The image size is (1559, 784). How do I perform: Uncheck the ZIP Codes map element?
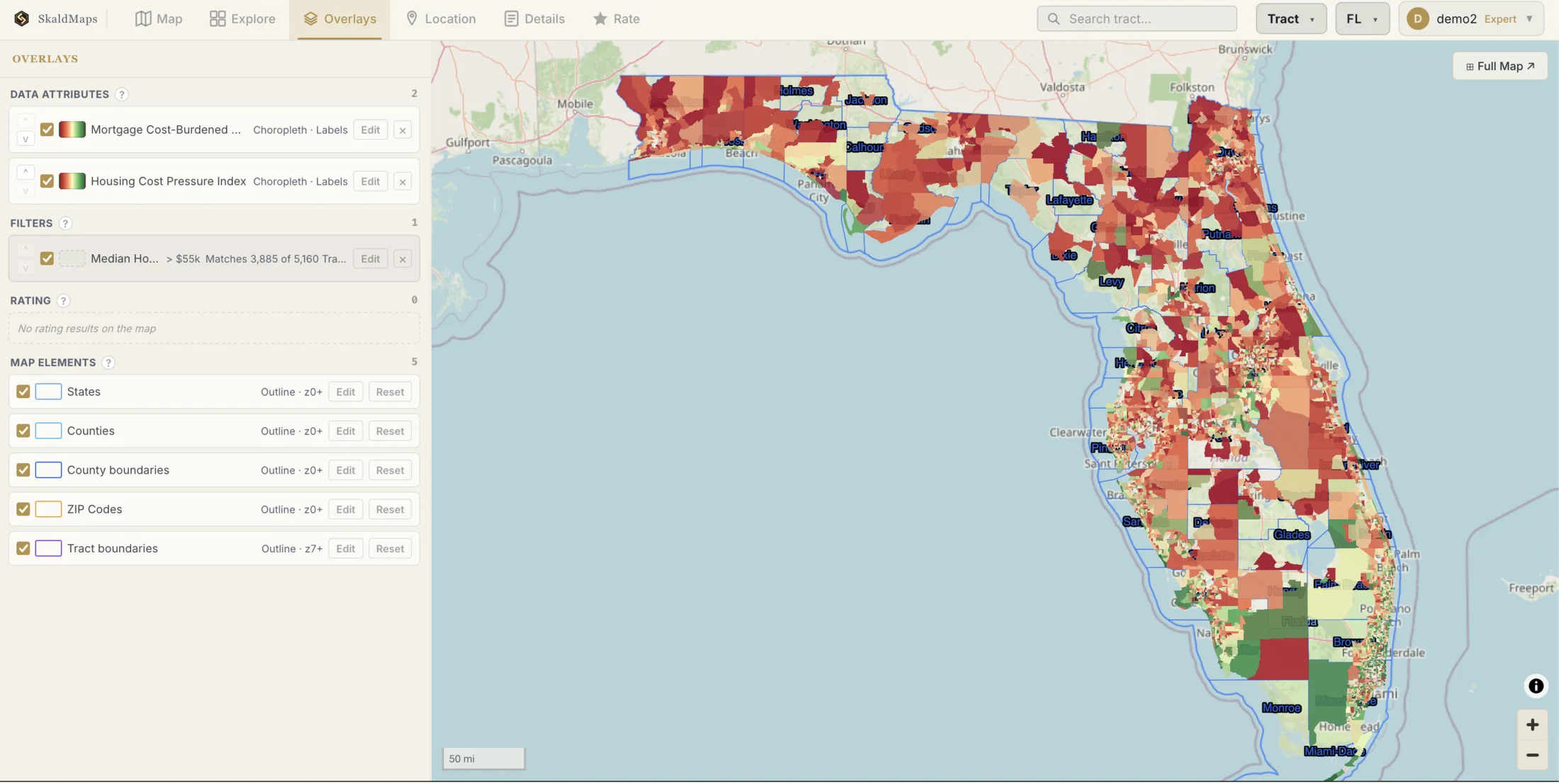(23, 509)
